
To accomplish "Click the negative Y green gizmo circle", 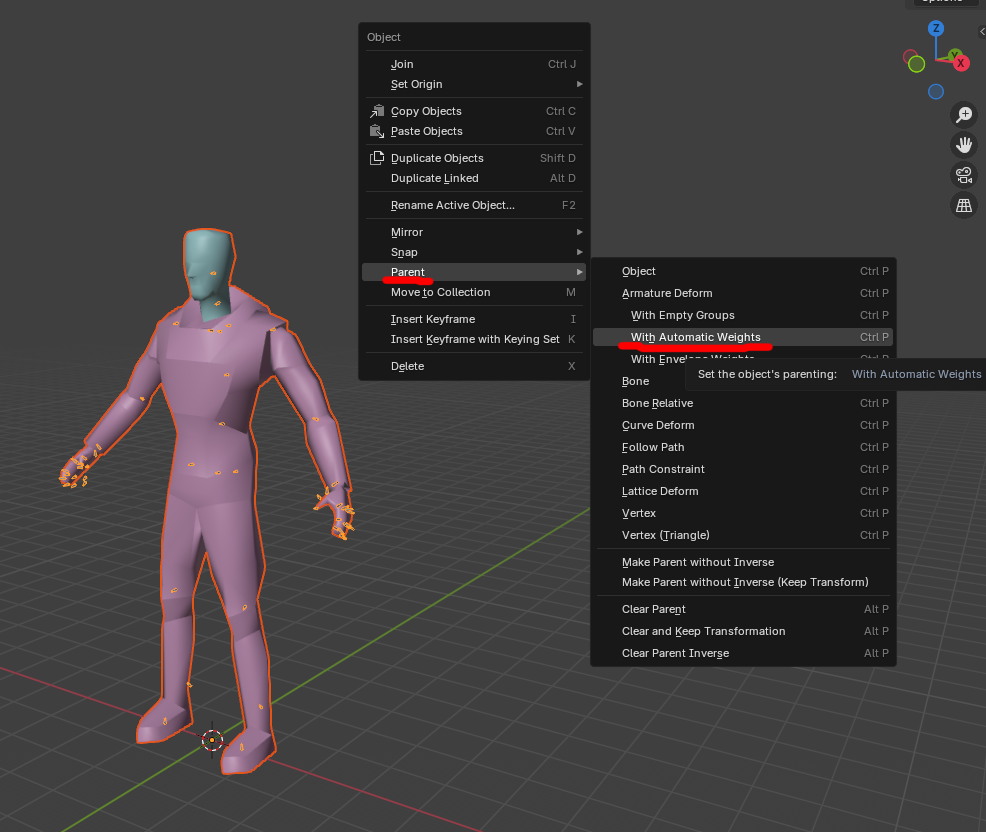I will click(916, 64).
